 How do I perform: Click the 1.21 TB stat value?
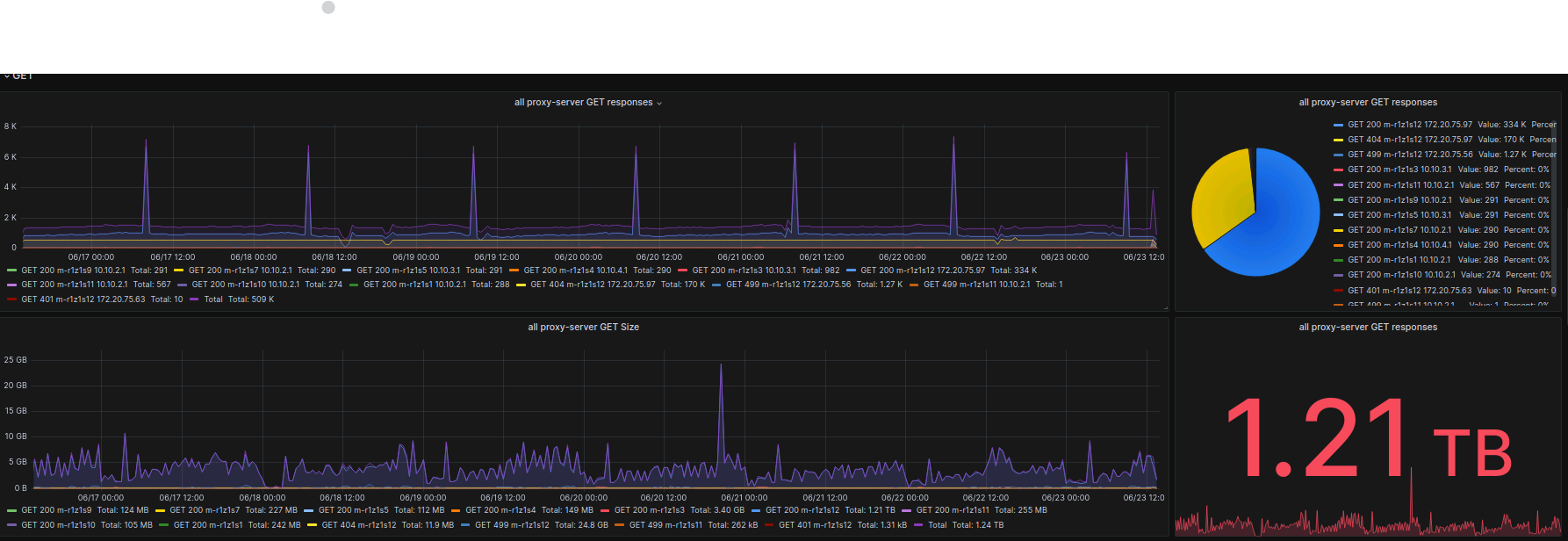click(1368, 436)
